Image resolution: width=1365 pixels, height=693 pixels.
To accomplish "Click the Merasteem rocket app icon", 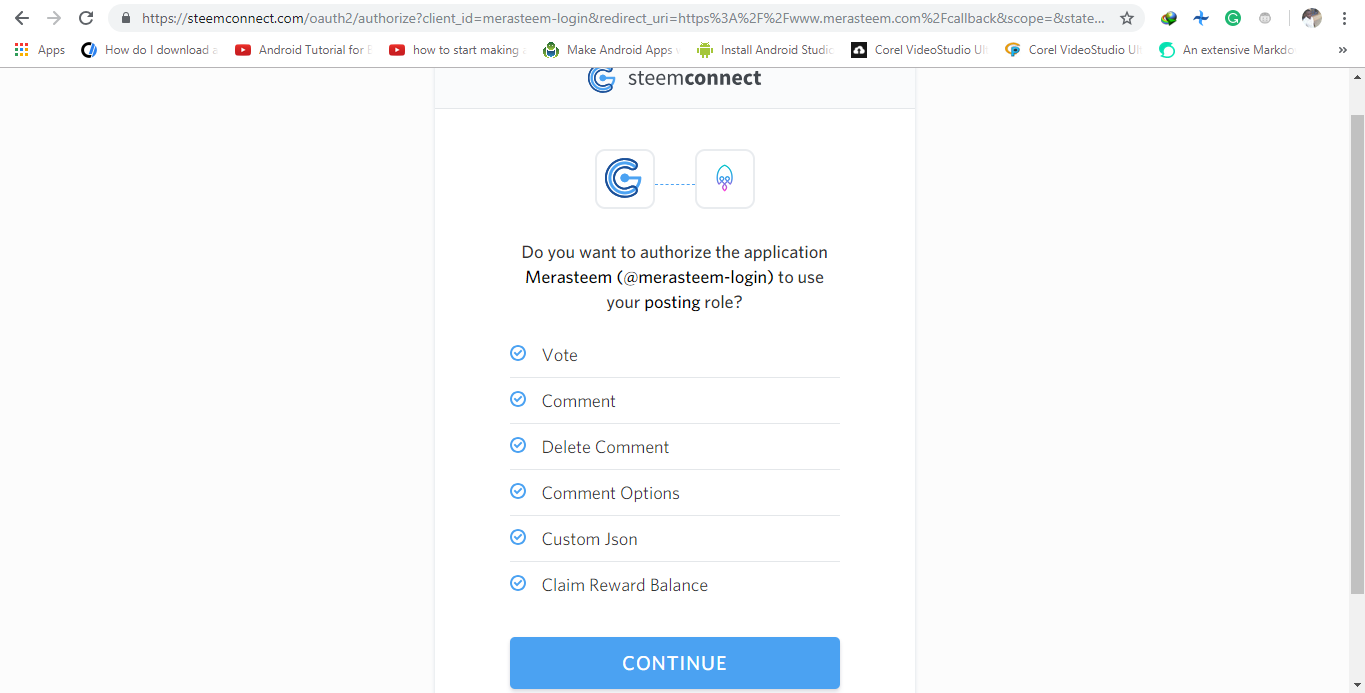I will tap(724, 179).
